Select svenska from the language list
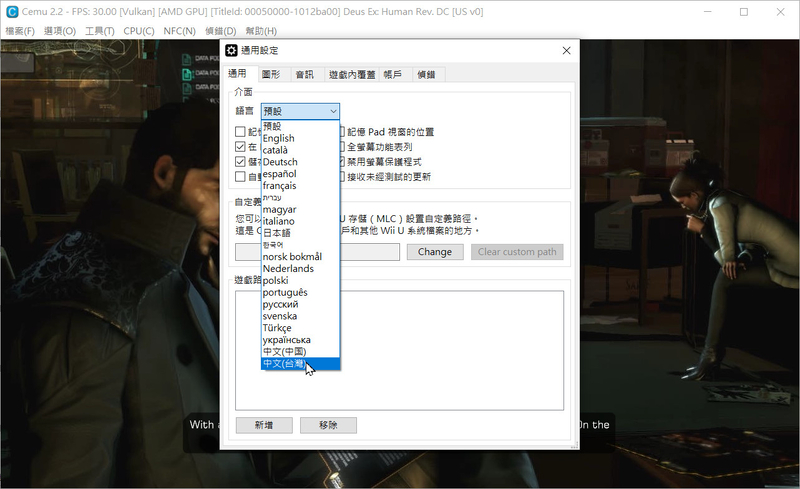This screenshot has height=489, width=800. click(x=300, y=316)
